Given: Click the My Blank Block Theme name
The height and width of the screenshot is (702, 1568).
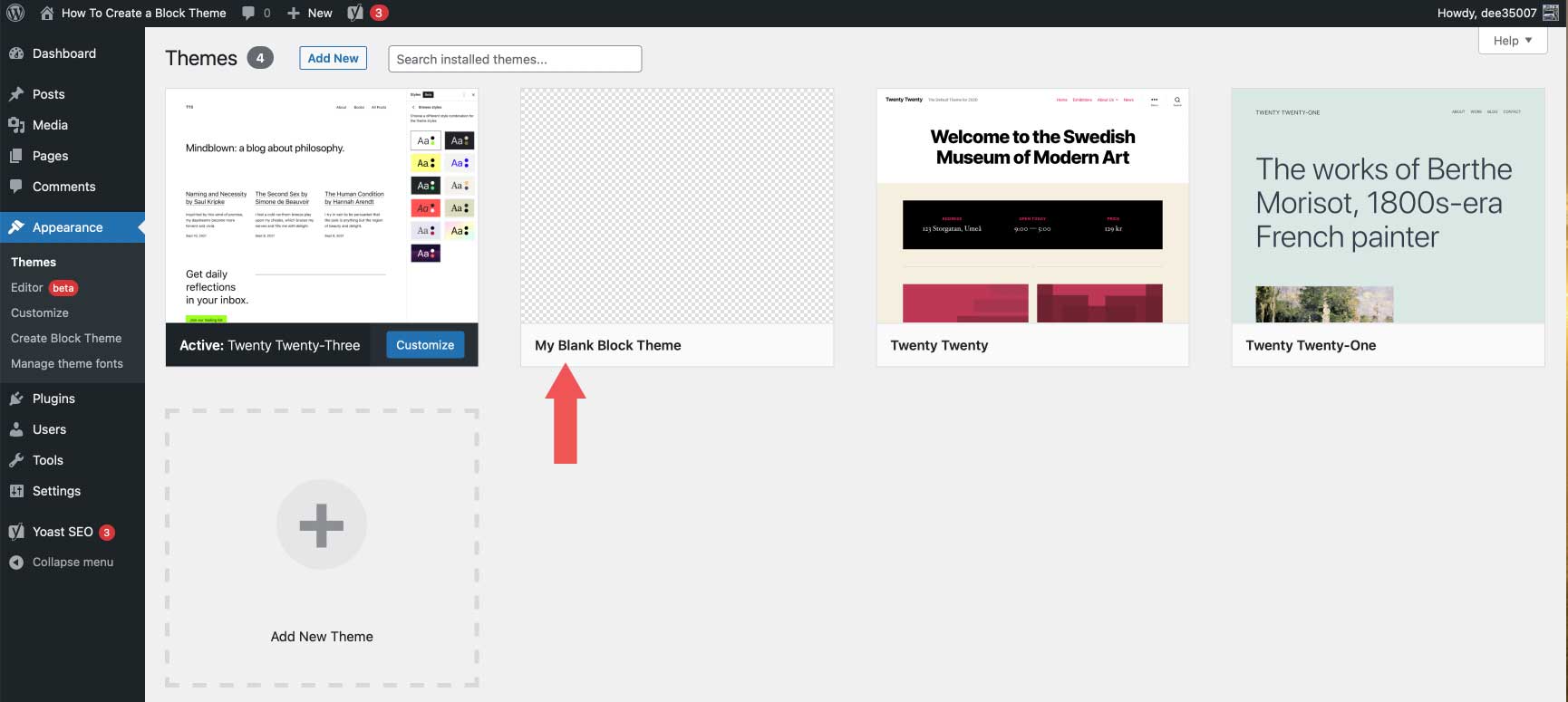Looking at the screenshot, I should [608, 345].
